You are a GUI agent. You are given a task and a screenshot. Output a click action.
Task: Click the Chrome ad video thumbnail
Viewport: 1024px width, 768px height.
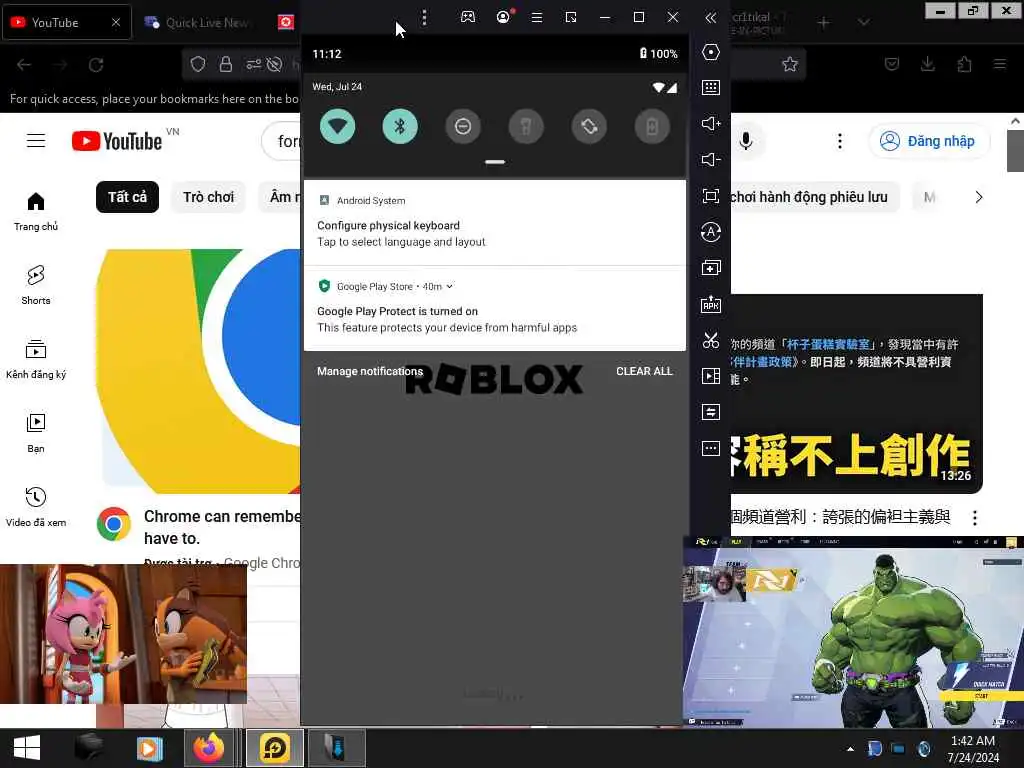click(x=198, y=371)
